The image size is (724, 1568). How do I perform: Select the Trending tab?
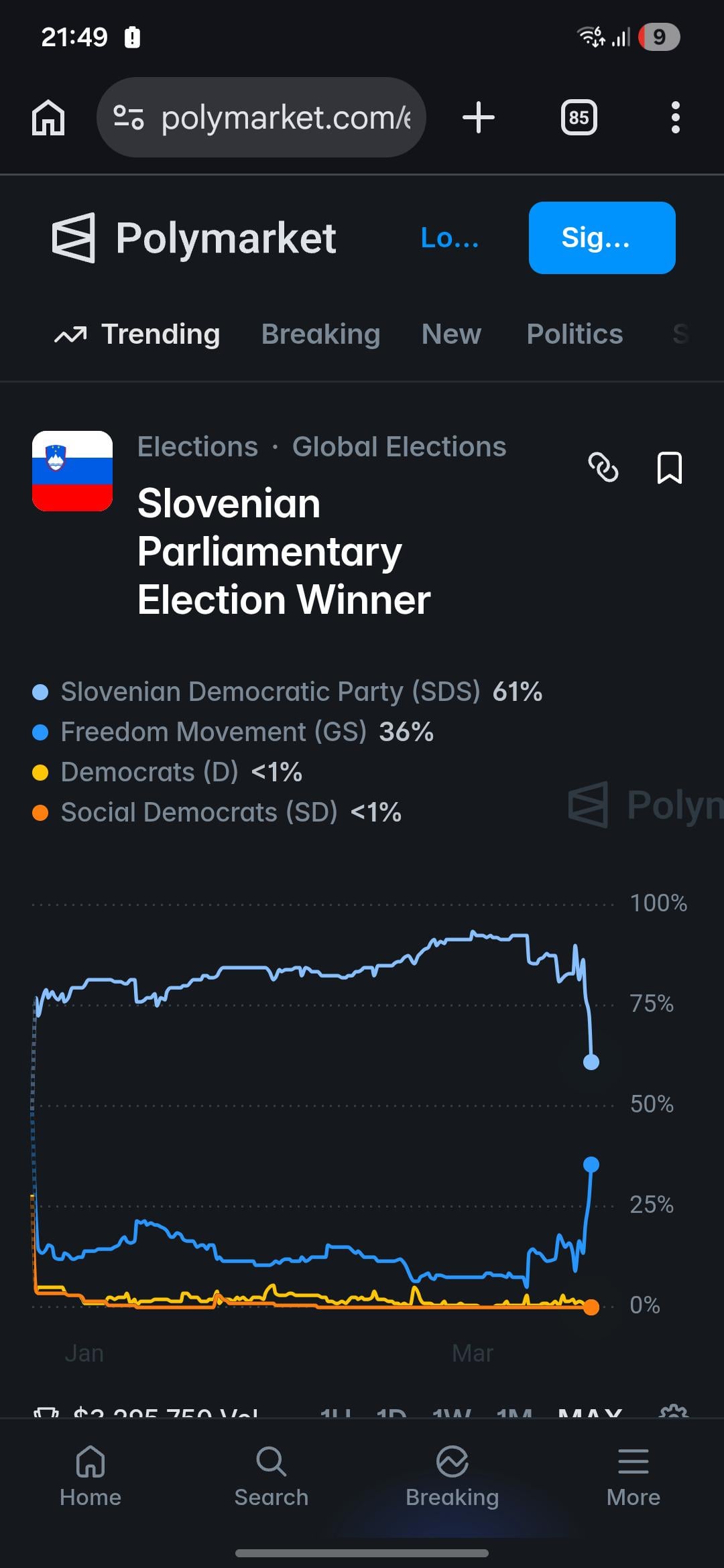[x=137, y=334]
